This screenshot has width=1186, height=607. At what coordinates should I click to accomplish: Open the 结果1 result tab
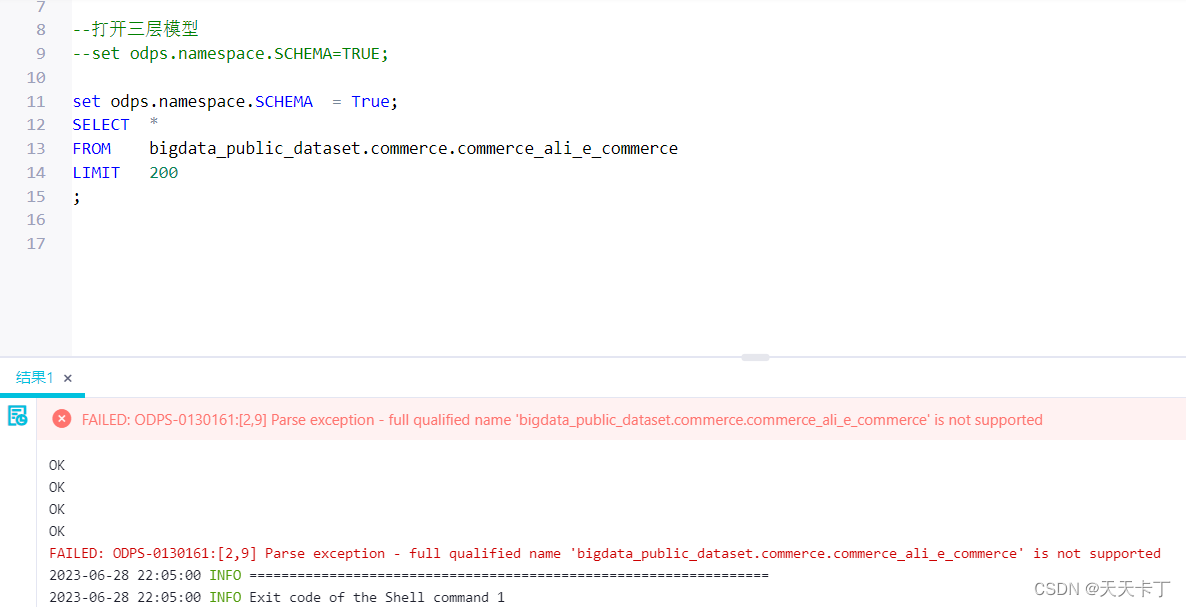point(35,378)
